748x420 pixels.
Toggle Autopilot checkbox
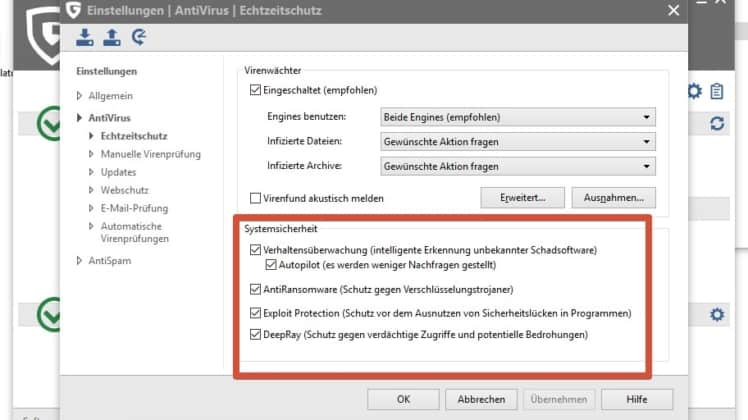click(x=271, y=264)
